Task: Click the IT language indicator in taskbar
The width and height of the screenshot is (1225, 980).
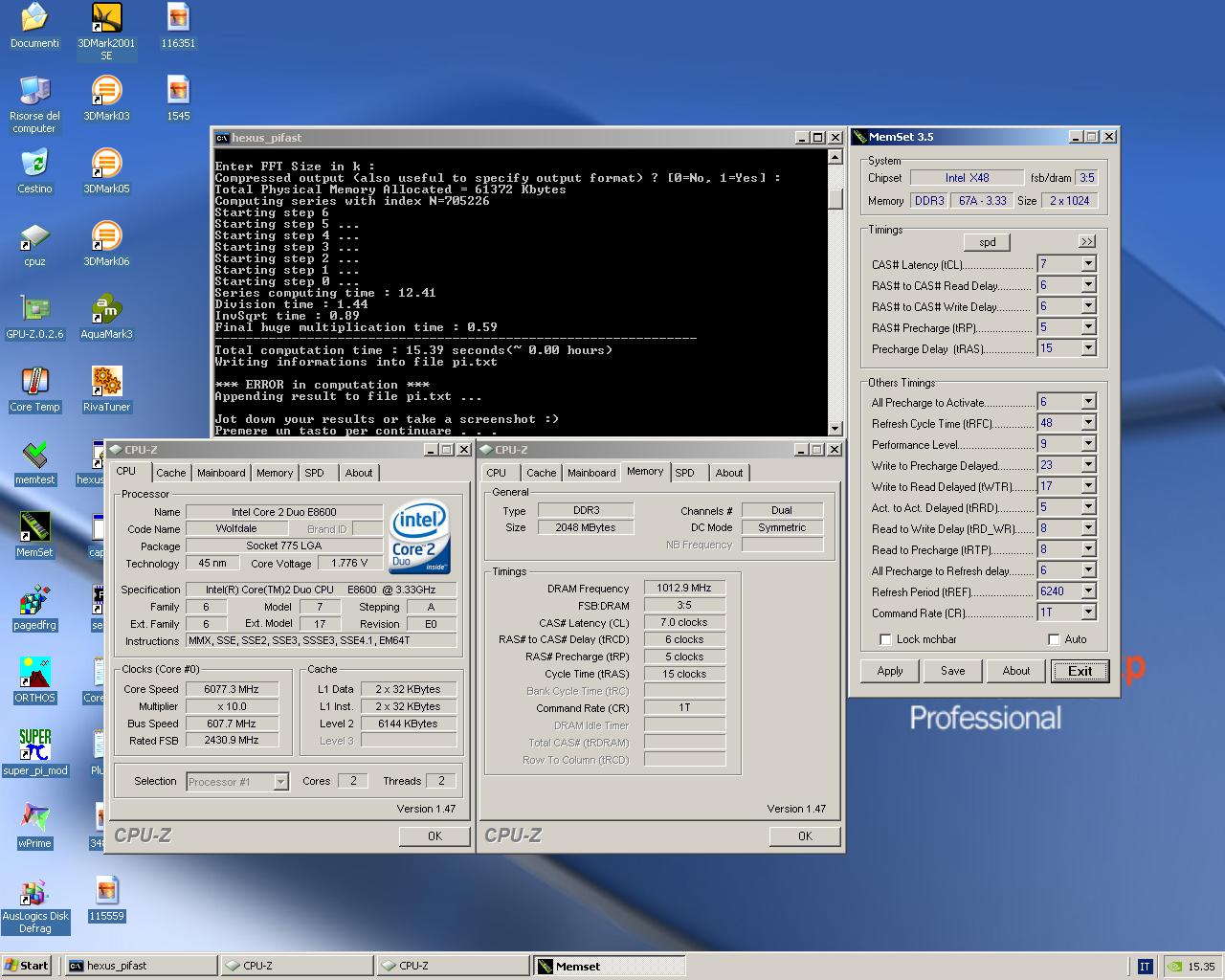Action: 1145,967
